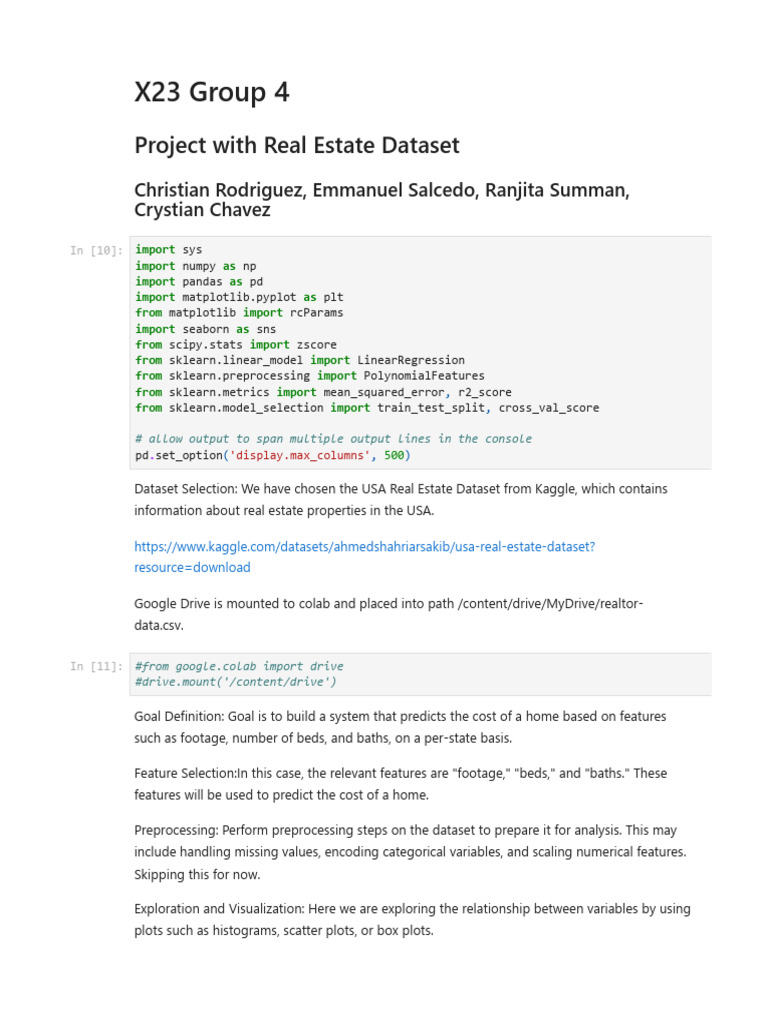Screen dimensions: 768x1024
Task: Click the pd.set_option display.max_columns line
Action: (x=272, y=455)
